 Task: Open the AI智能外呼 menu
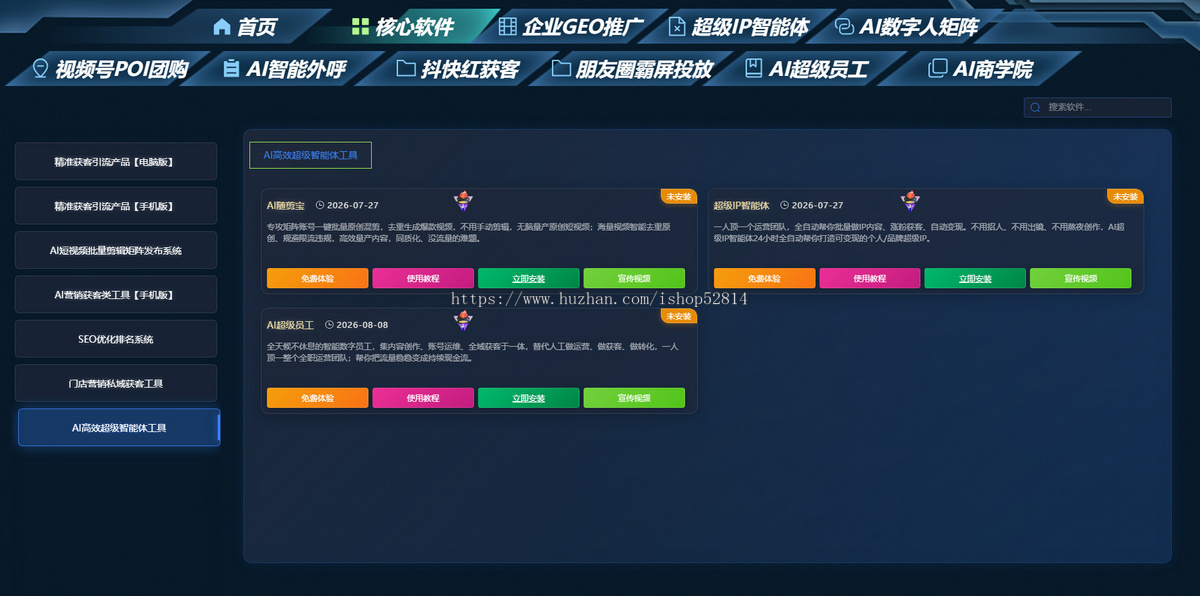[x=284, y=69]
